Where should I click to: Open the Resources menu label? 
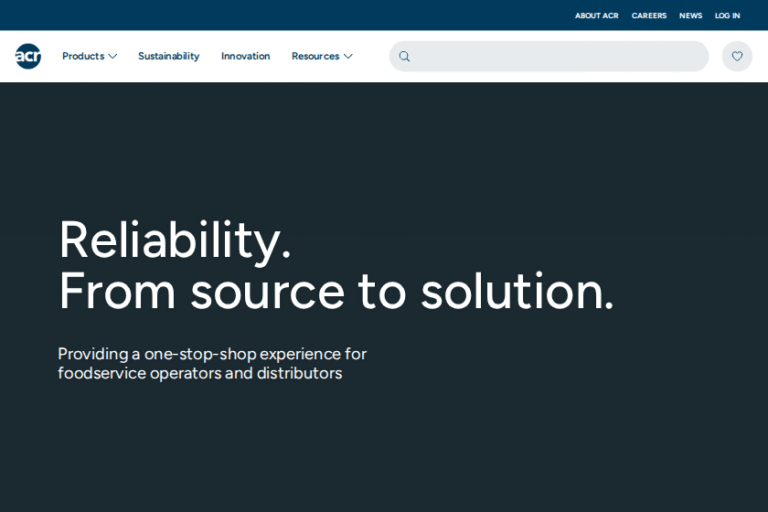[x=315, y=56]
